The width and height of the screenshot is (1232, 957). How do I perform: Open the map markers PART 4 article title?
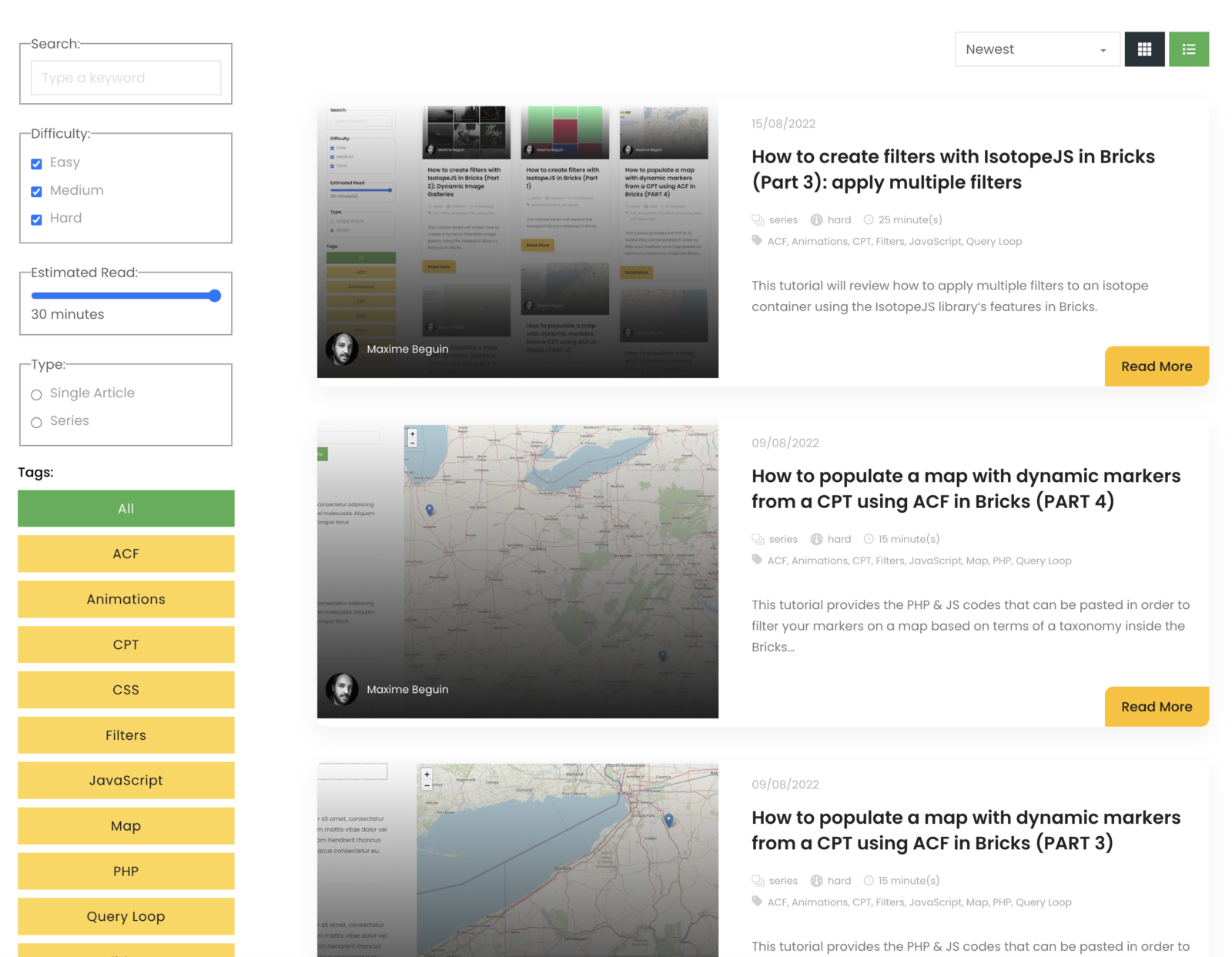(x=965, y=489)
